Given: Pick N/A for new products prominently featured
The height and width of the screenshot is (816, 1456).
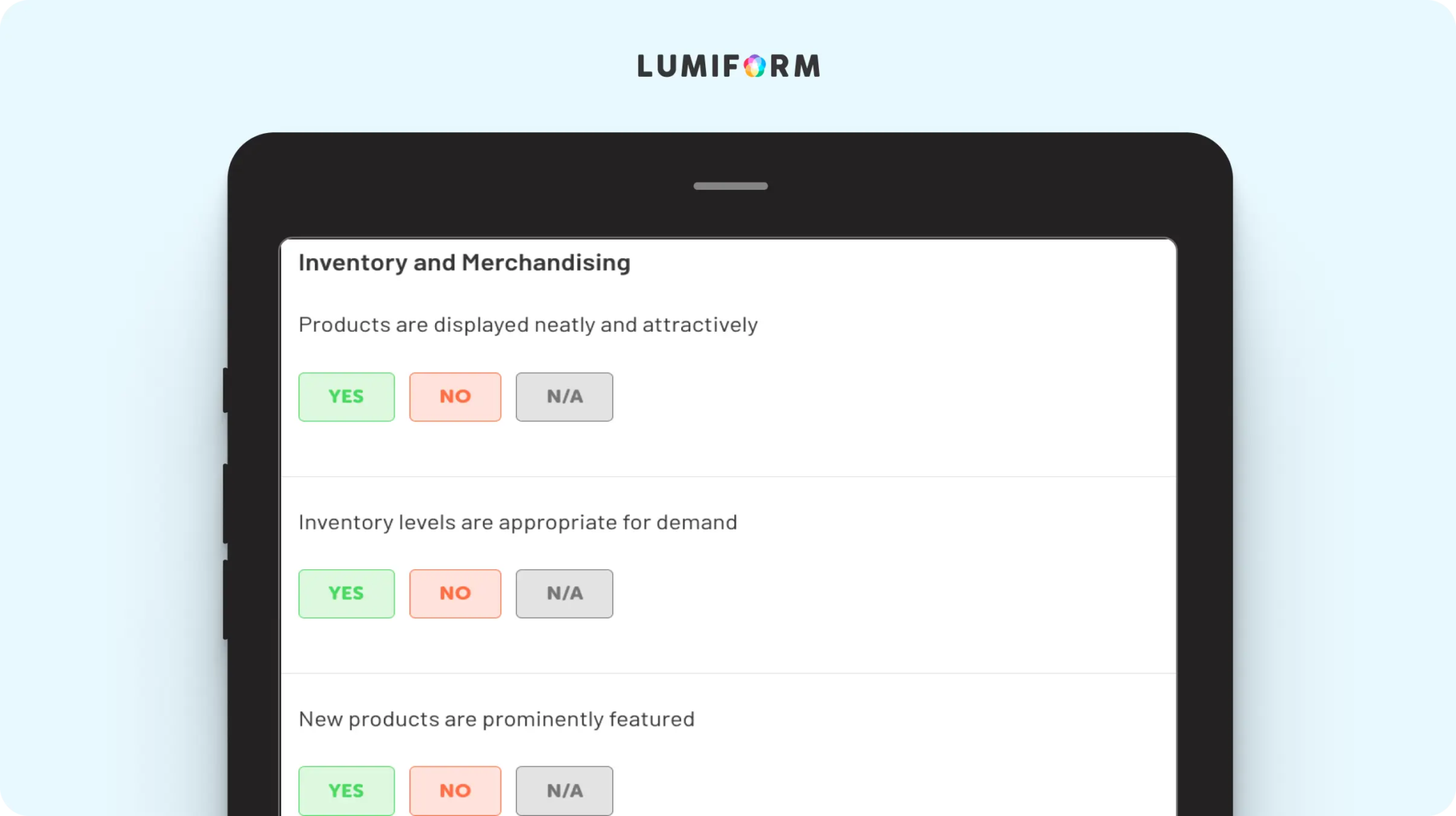Looking at the screenshot, I should 564,790.
